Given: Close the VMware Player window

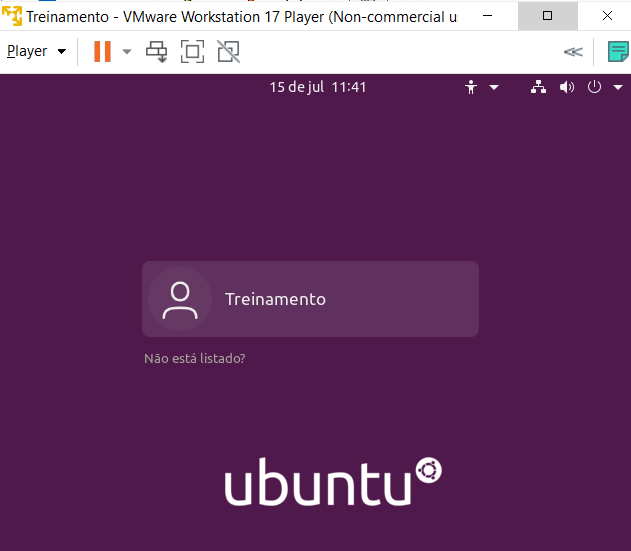Looking at the screenshot, I should pos(607,16).
